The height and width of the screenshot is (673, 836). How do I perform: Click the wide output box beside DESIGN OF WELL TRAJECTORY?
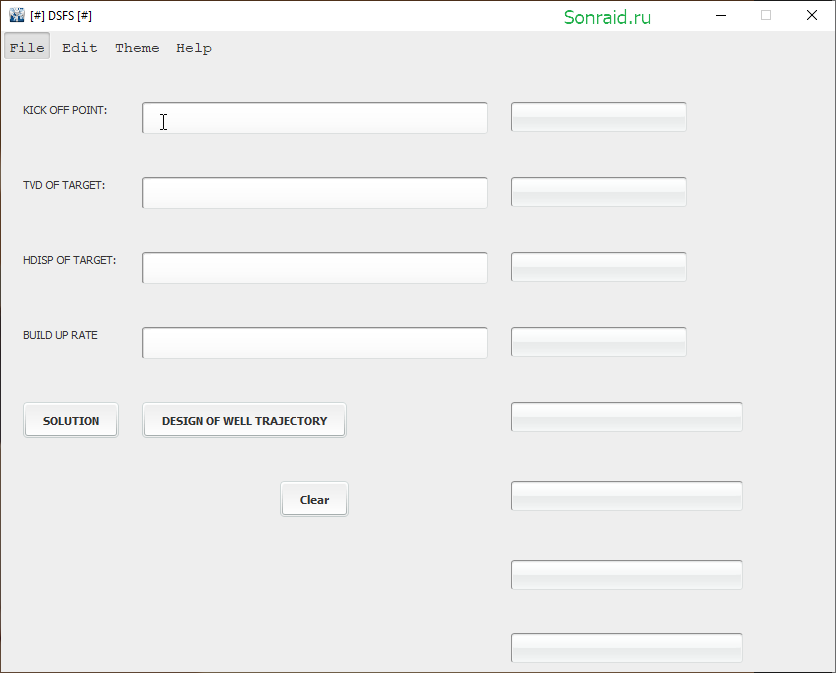click(626, 417)
